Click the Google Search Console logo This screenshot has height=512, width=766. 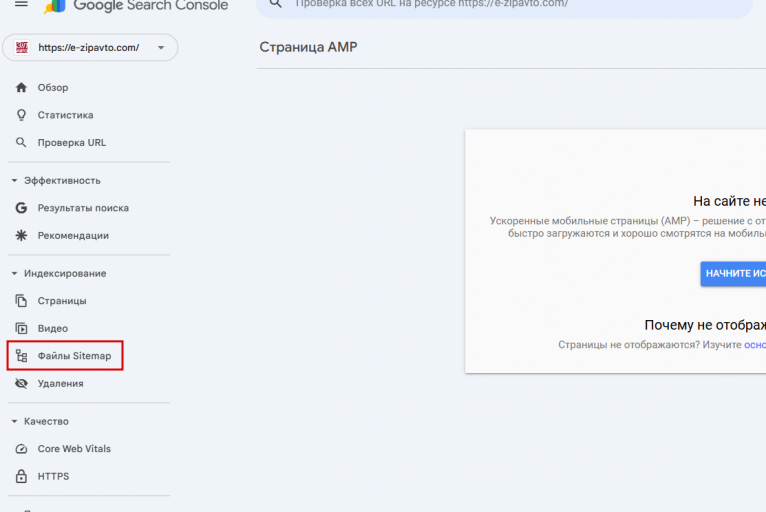(x=136, y=5)
